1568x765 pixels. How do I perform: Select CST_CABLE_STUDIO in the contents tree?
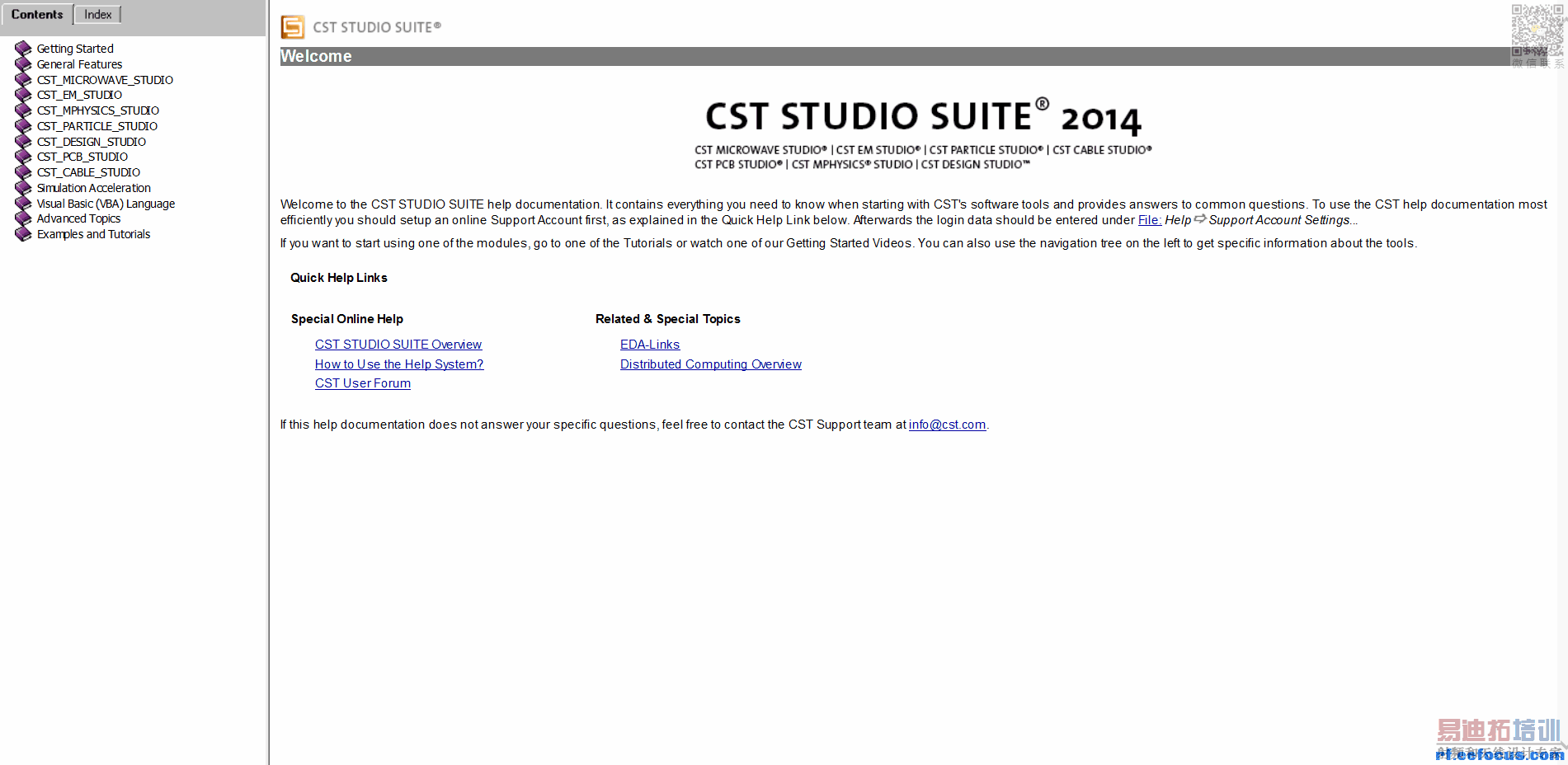[88, 172]
